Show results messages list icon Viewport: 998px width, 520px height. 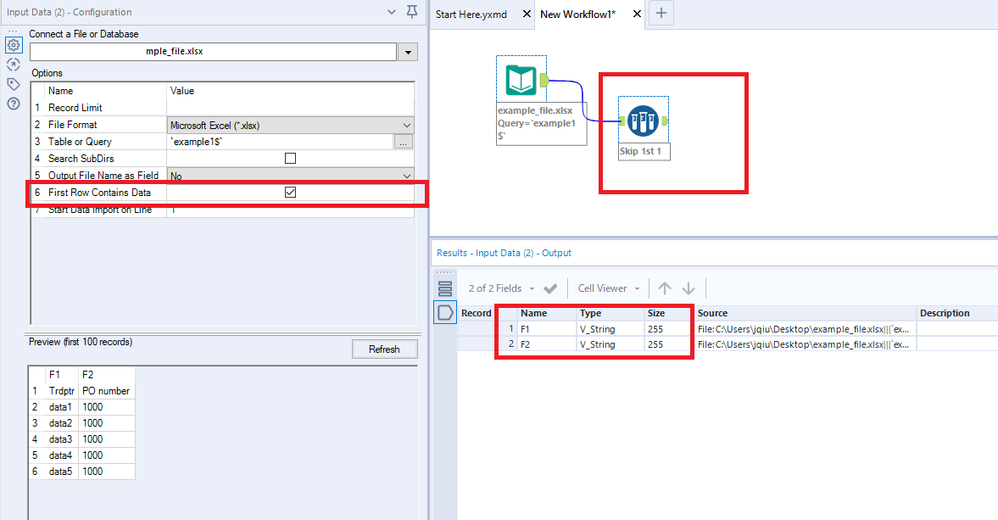445,289
